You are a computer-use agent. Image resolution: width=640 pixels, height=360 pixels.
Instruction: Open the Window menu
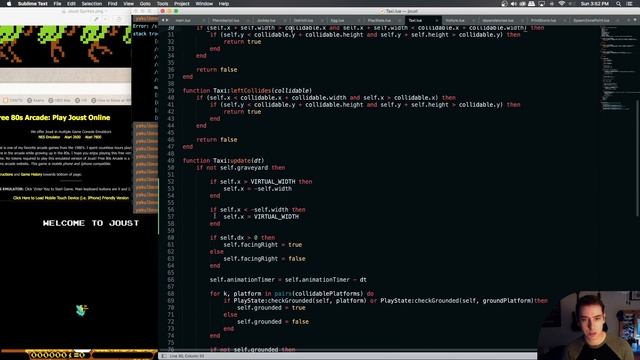pos(204,4)
